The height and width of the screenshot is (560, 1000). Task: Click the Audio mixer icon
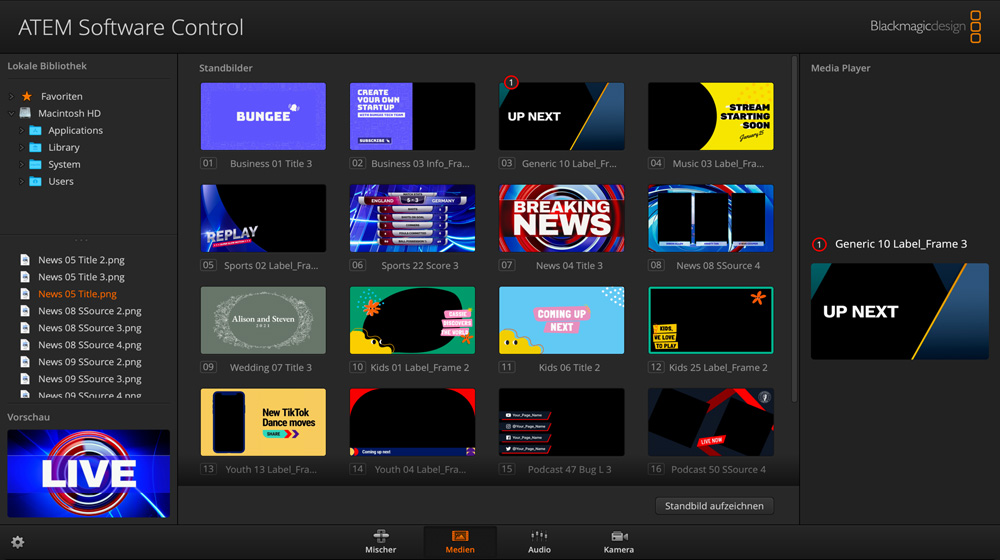tap(539, 536)
